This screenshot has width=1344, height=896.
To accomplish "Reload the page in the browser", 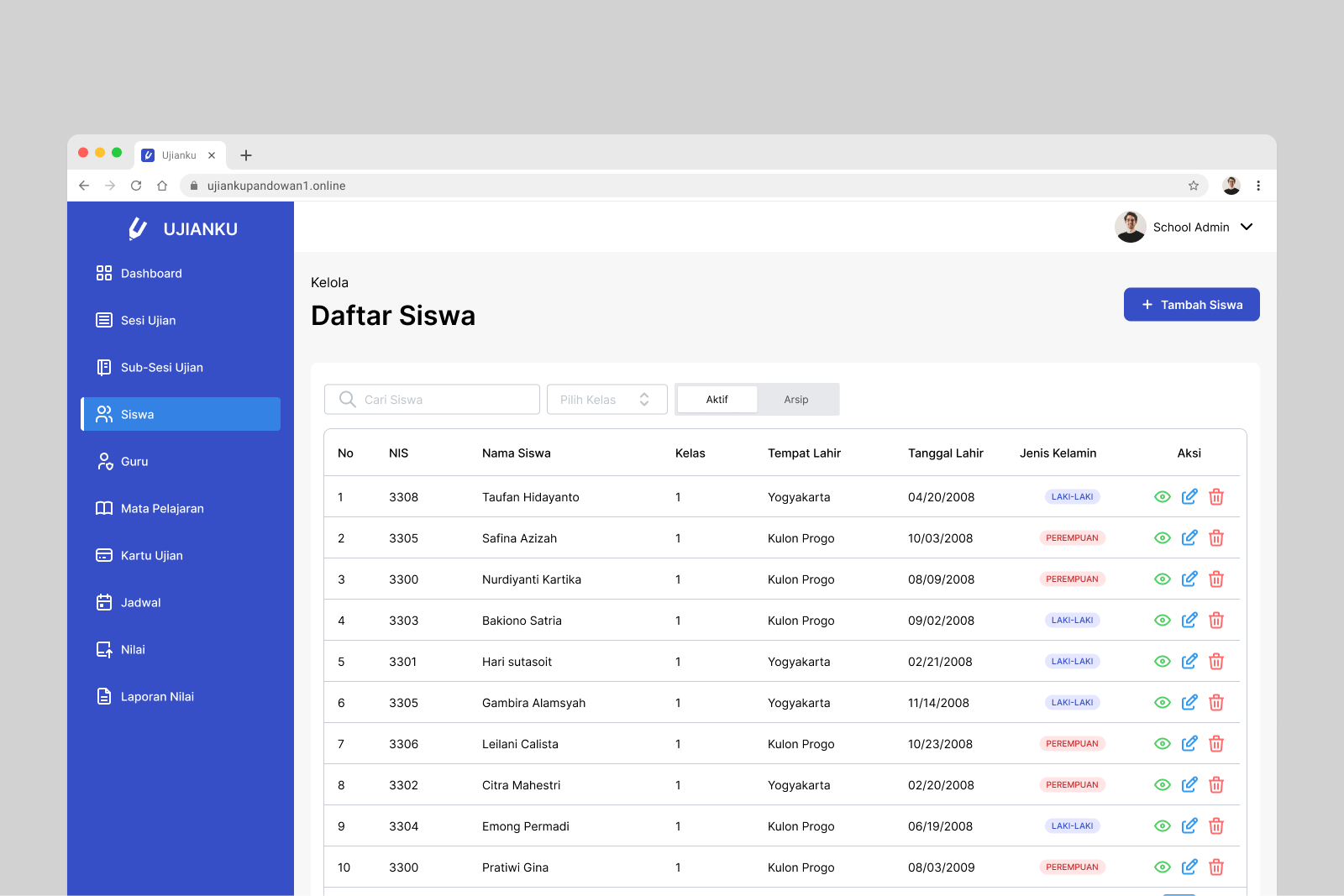I will coord(136,186).
